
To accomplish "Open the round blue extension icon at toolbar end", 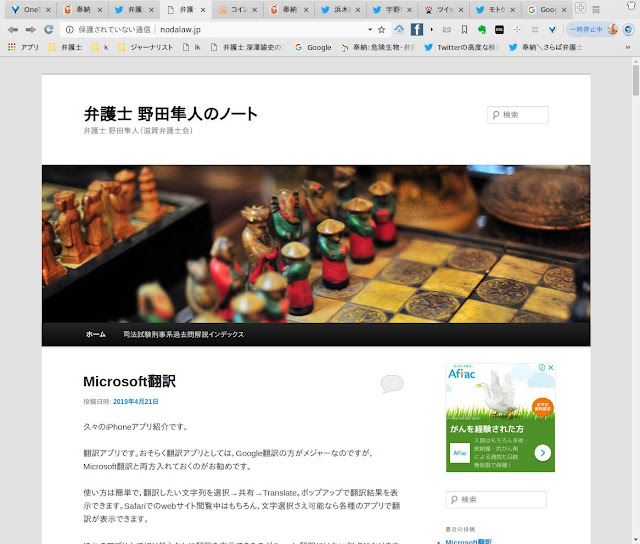I will [x=629, y=29].
